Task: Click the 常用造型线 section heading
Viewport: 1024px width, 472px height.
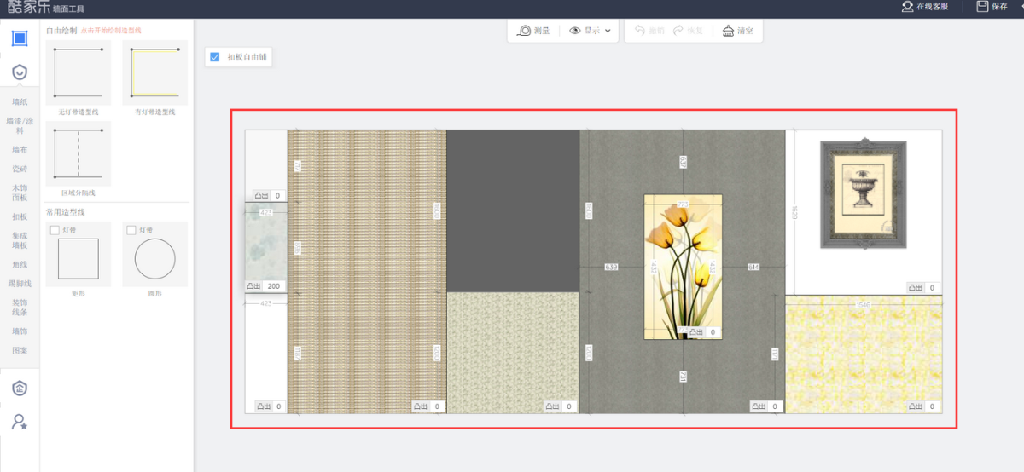Action: pos(65,212)
